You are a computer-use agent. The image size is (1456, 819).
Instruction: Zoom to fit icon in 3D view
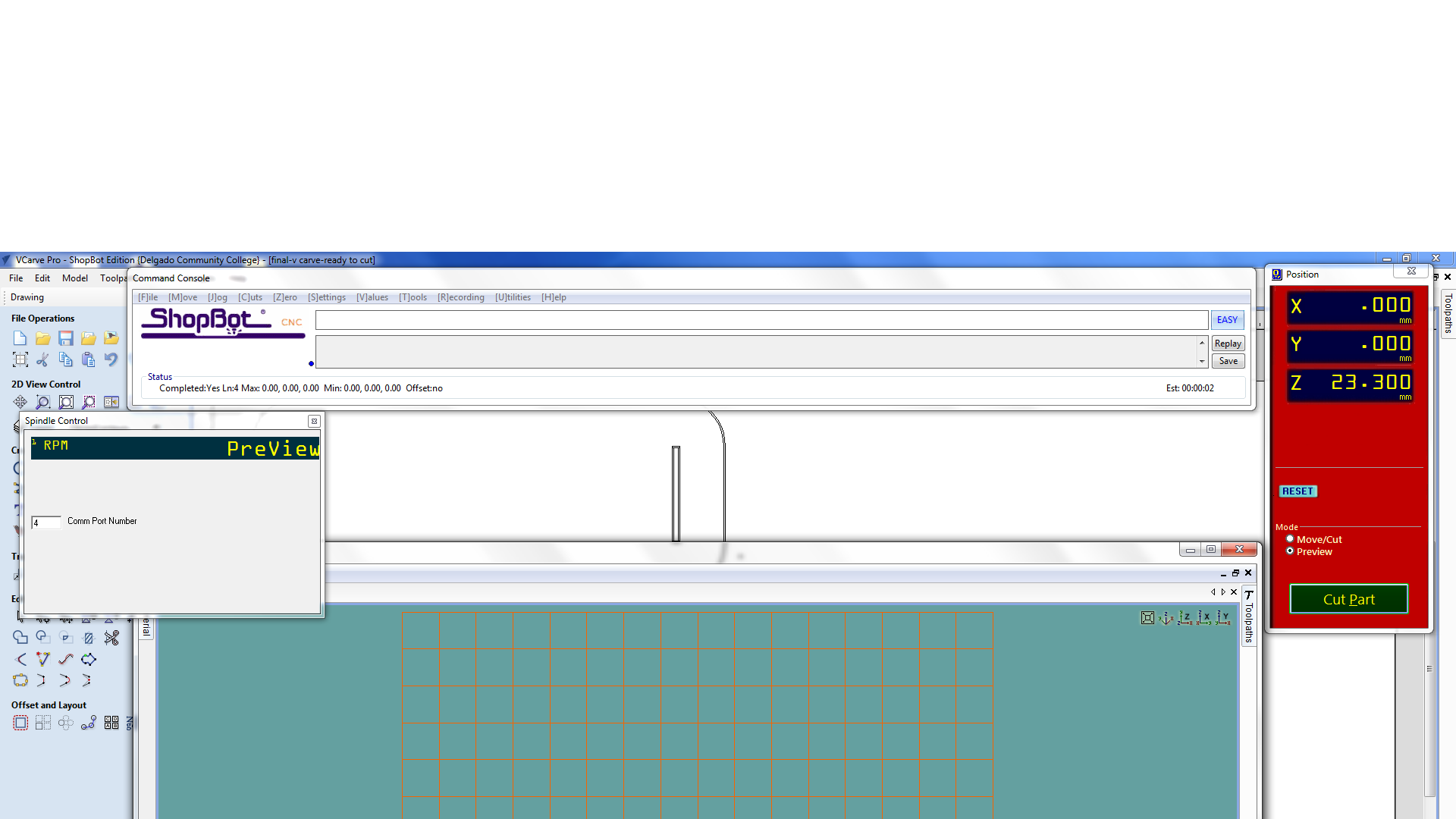[1147, 618]
